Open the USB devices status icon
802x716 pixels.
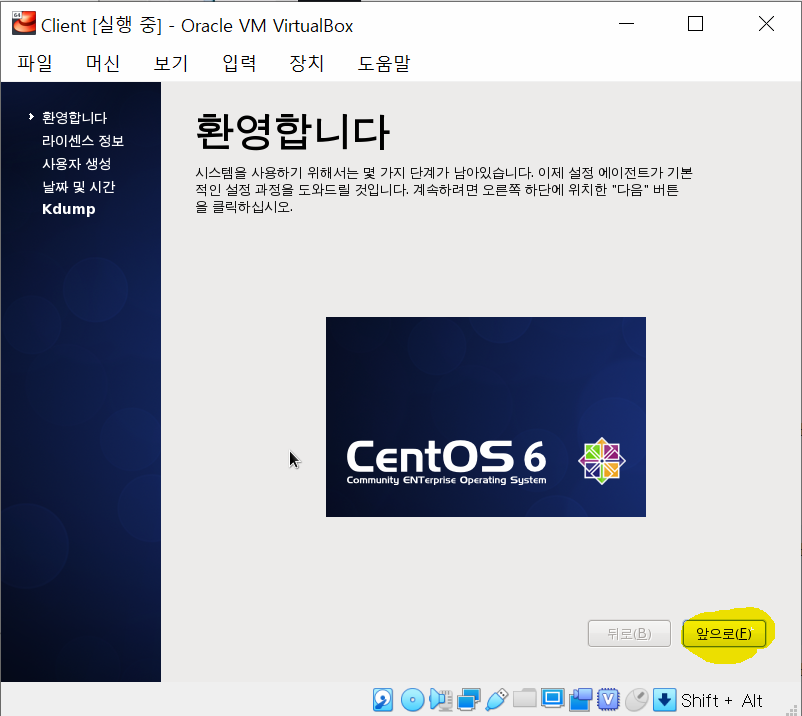497,700
